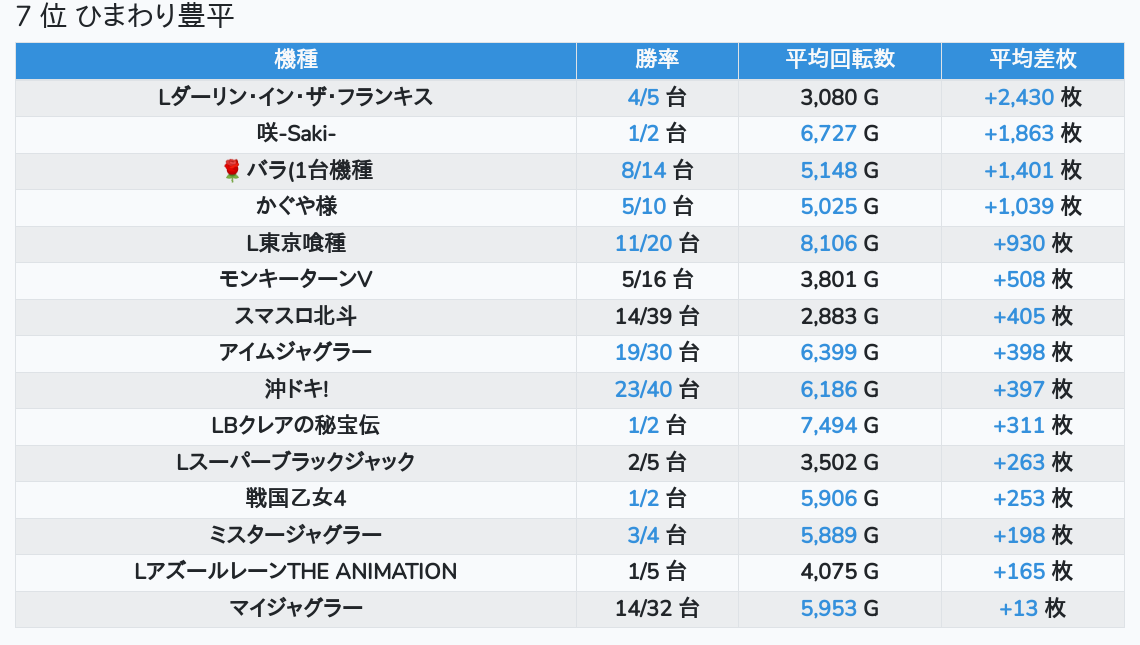Select the 平均差枚 column header
The width and height of the screenshot is (1140, 645).
(1033, 59)
